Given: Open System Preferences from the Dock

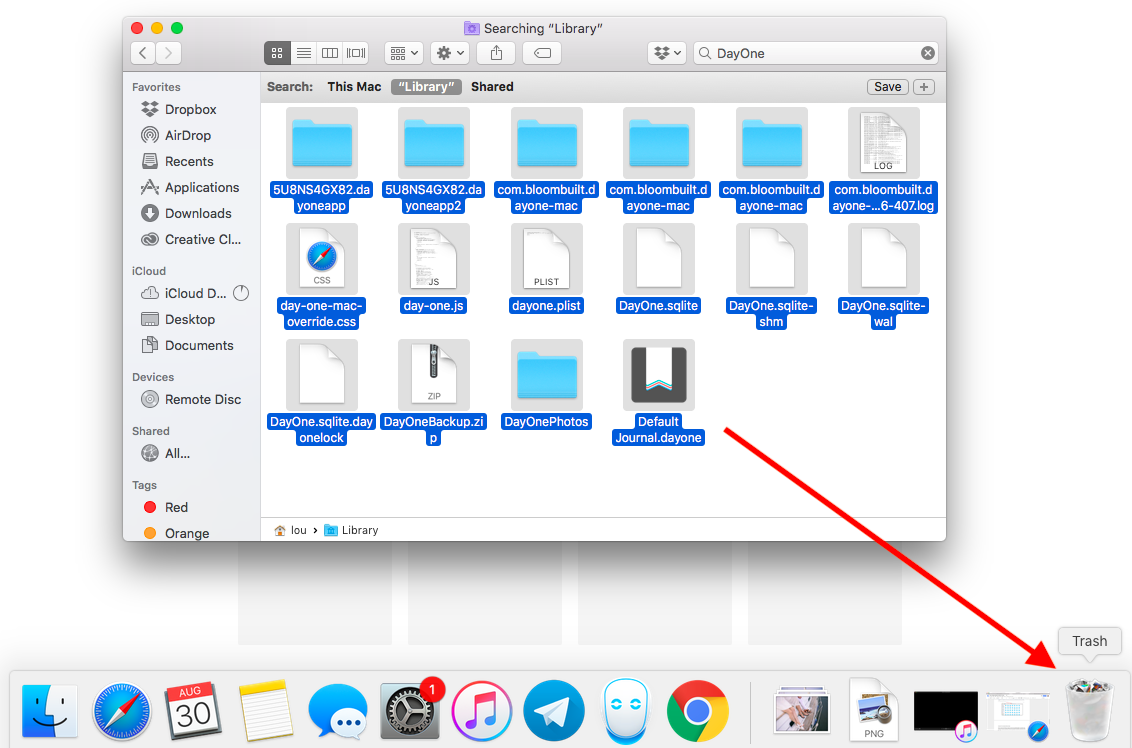Looking at the screenshot, I should [409, 710].
